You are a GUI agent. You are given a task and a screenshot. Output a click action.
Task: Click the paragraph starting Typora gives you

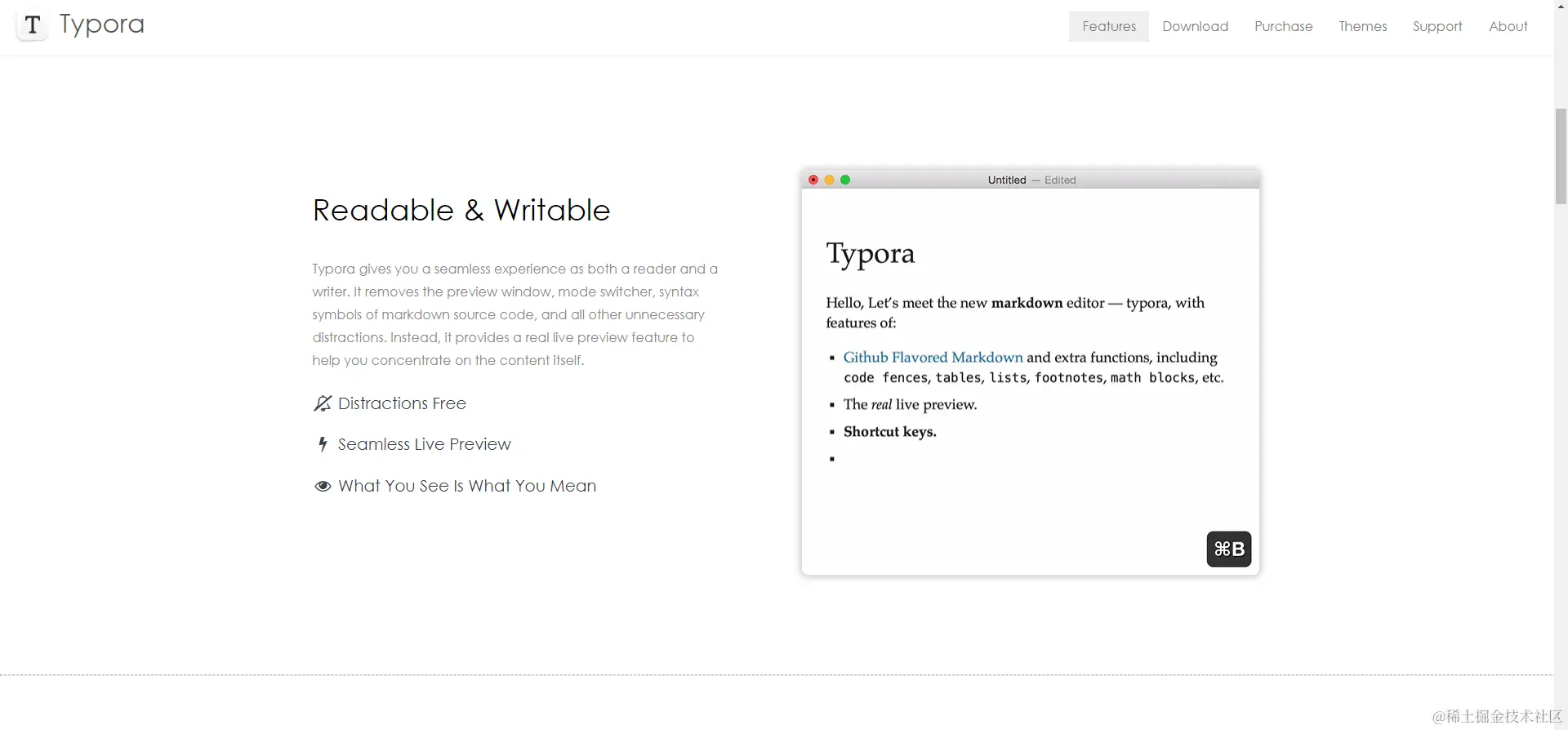pos(515,314)
